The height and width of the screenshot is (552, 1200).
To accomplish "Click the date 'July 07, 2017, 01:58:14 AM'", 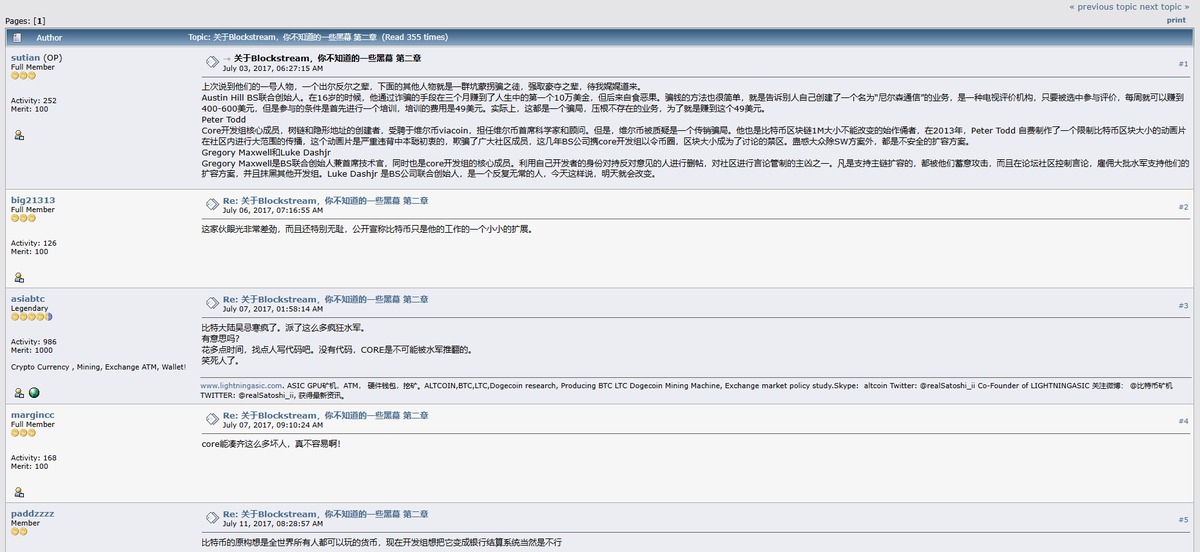I will [x=273, y=309].
